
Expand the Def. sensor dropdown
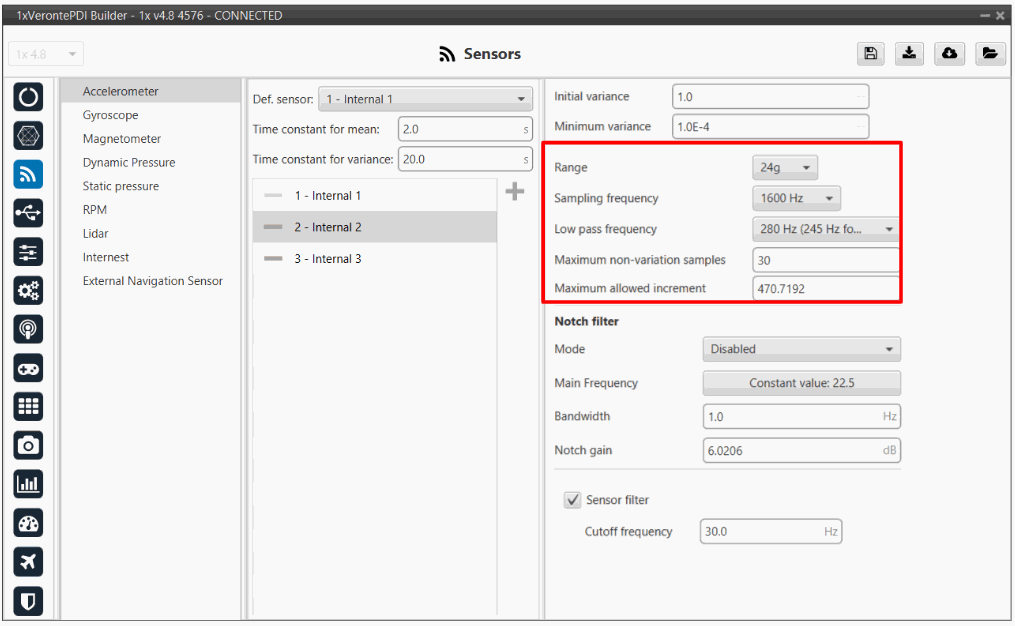(x=425, y=99)
